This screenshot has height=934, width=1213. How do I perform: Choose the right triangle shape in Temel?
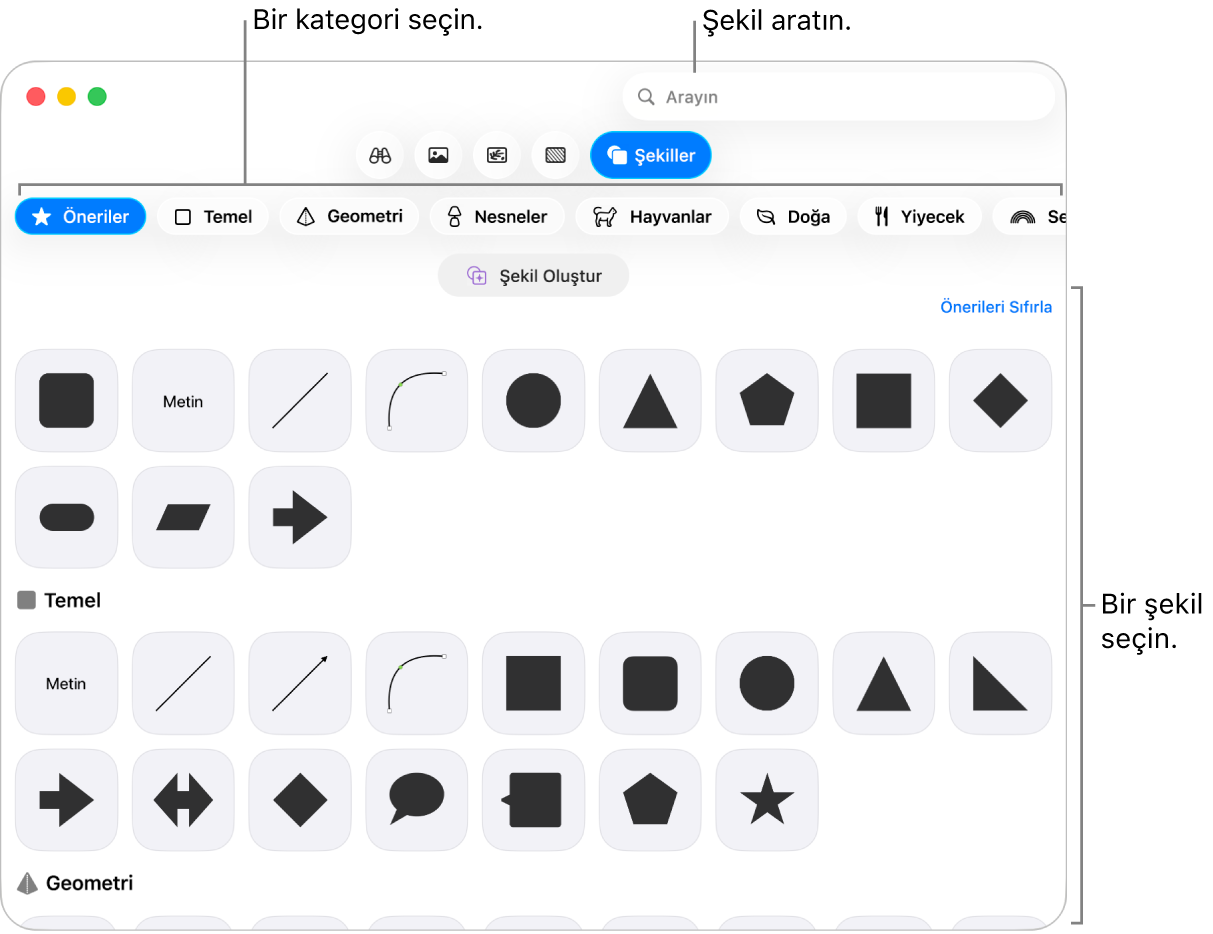tap(1000, 683)
